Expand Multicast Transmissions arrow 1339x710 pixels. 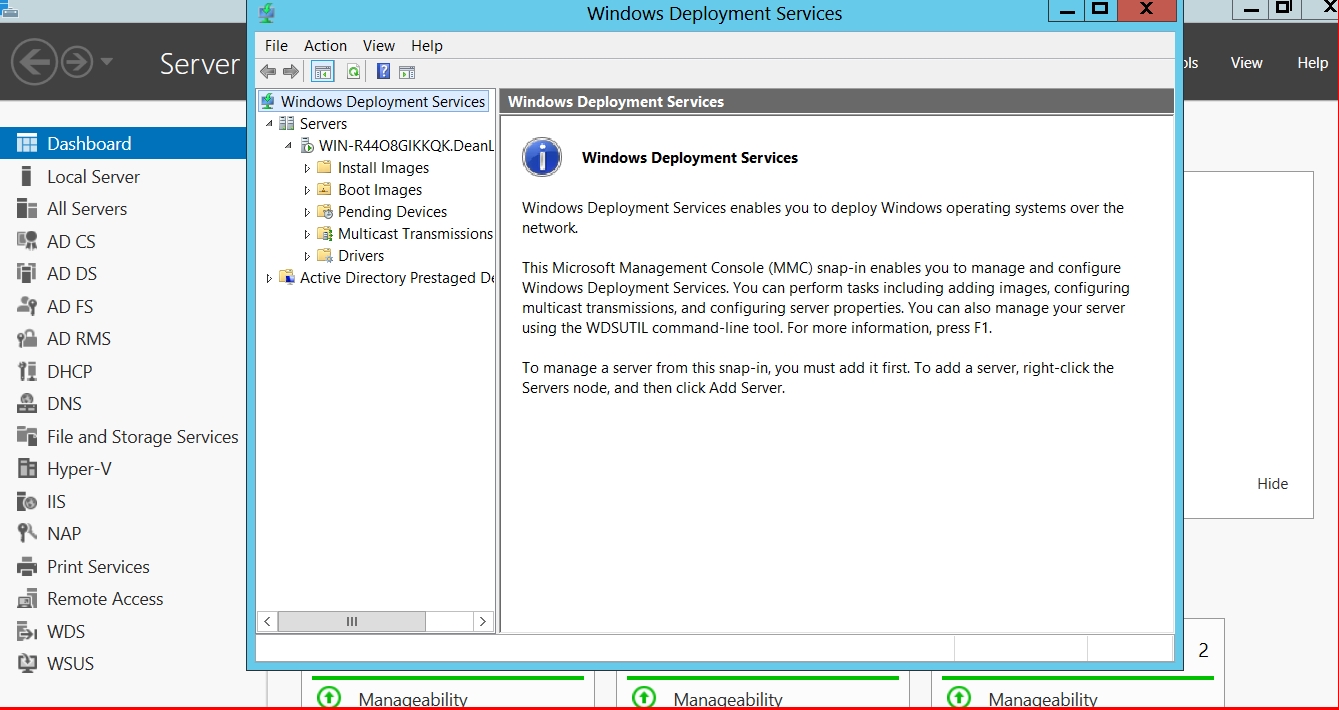(307, 234)
